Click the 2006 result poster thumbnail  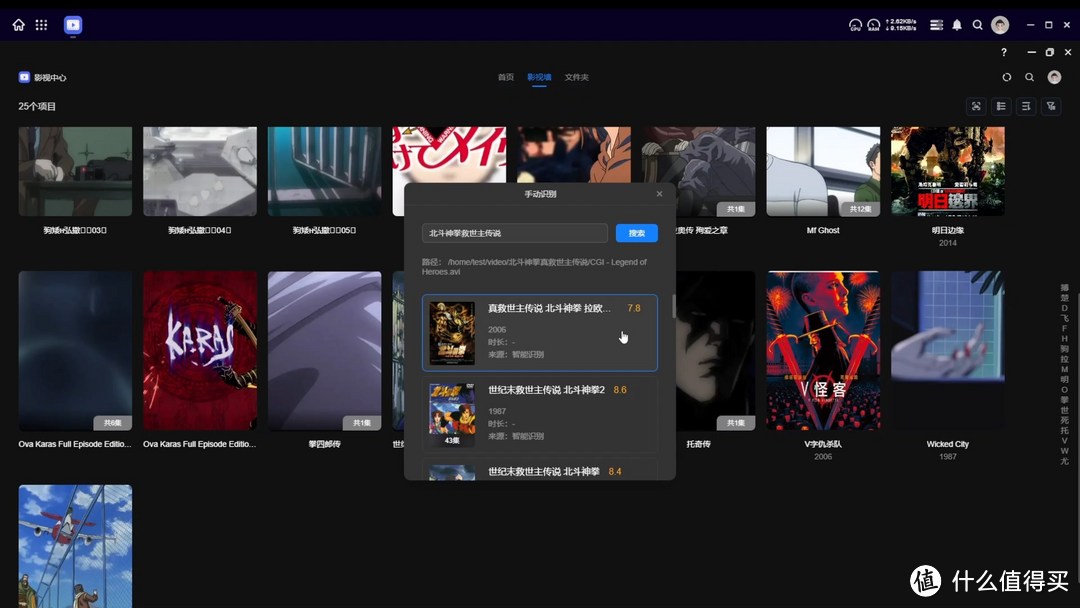pyautogui.click(x=452, y=333)
